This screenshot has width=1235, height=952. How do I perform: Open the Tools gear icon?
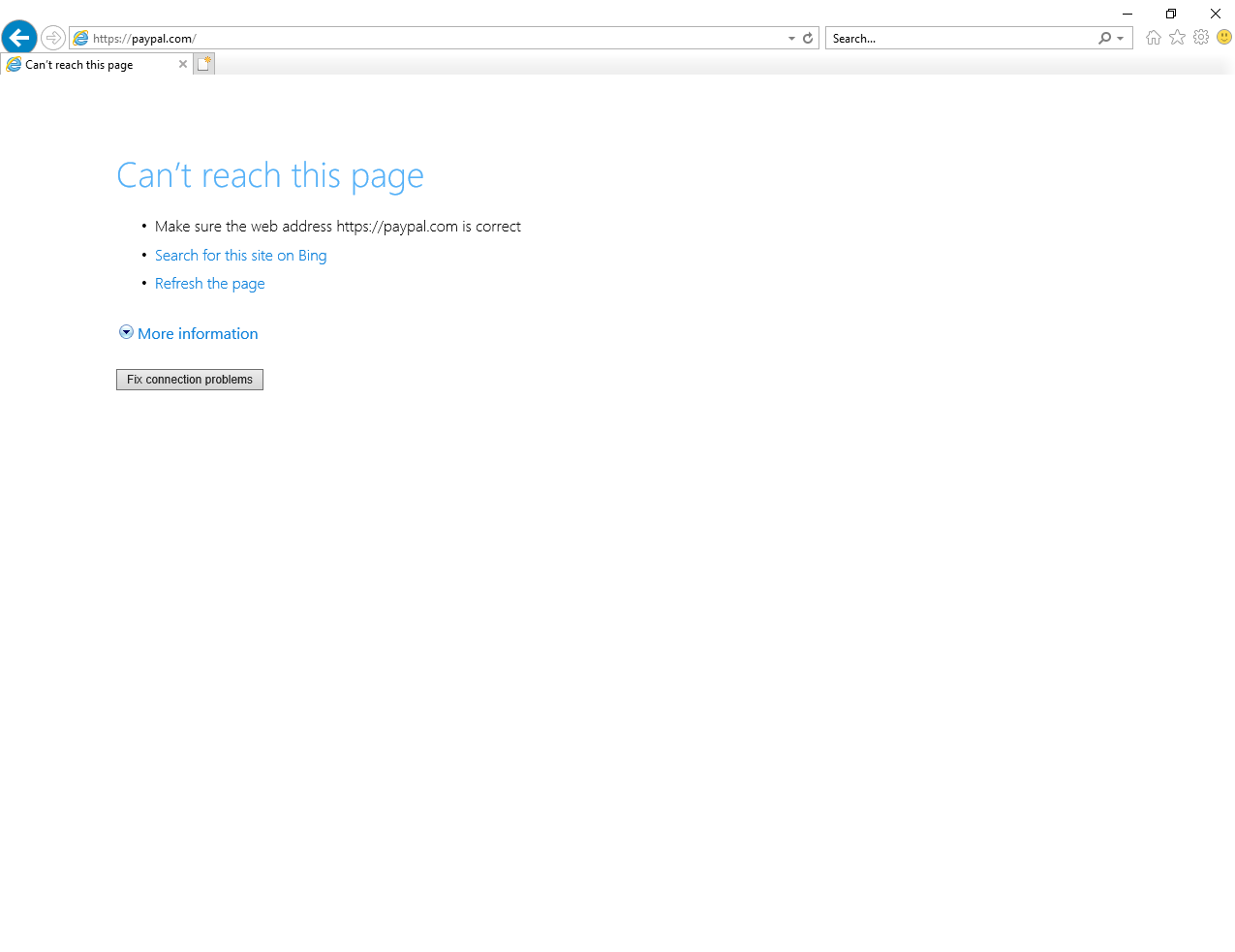click(x=1201, y=37)
